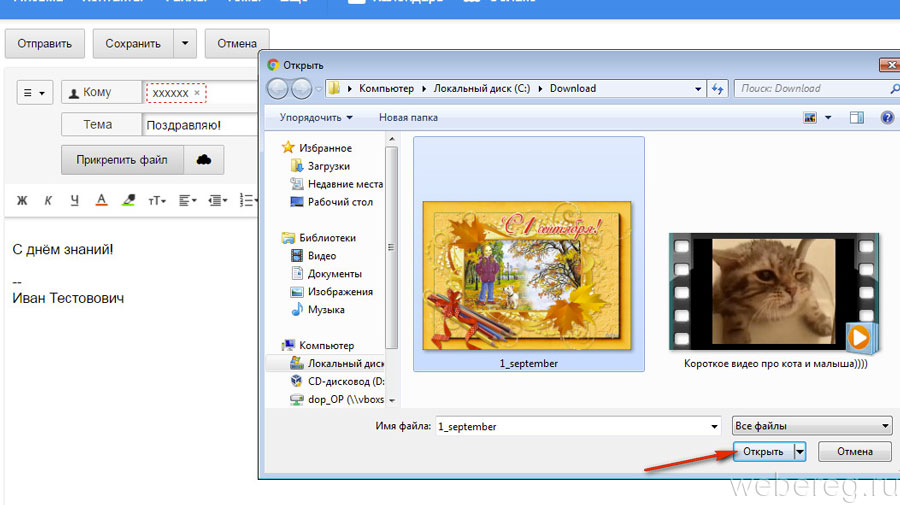Click the Имя файла input field
Viewport: 900px width, 505px height.
tap(572, 426)
